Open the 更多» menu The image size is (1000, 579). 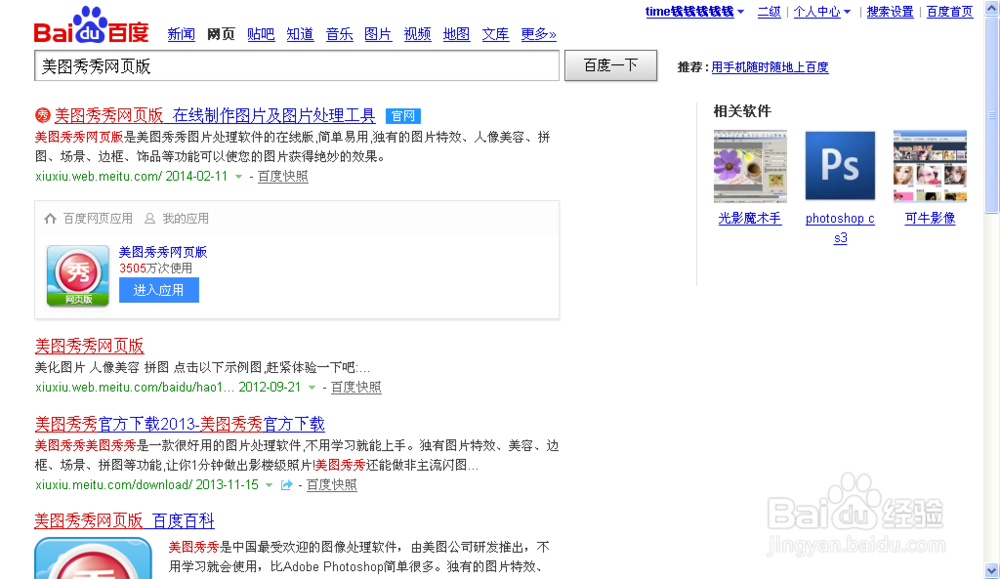pyautogui.click(x=538, y=34)
